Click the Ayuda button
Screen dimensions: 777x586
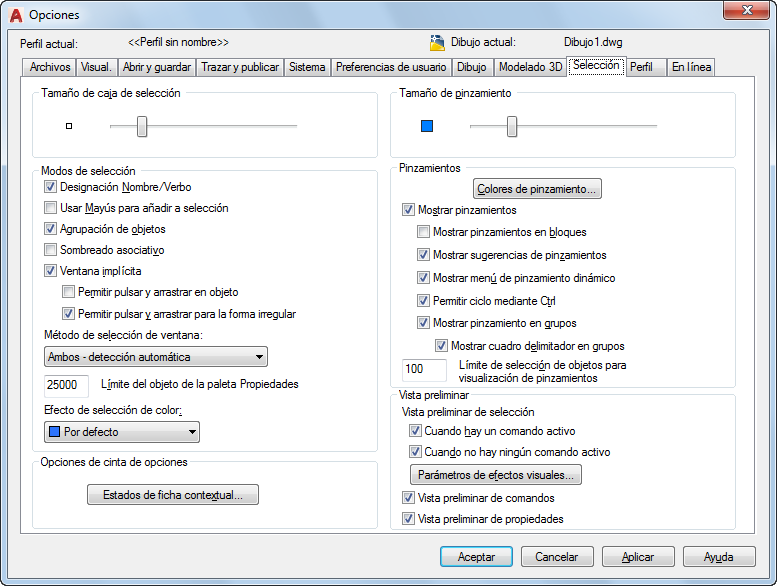point(719,557)
